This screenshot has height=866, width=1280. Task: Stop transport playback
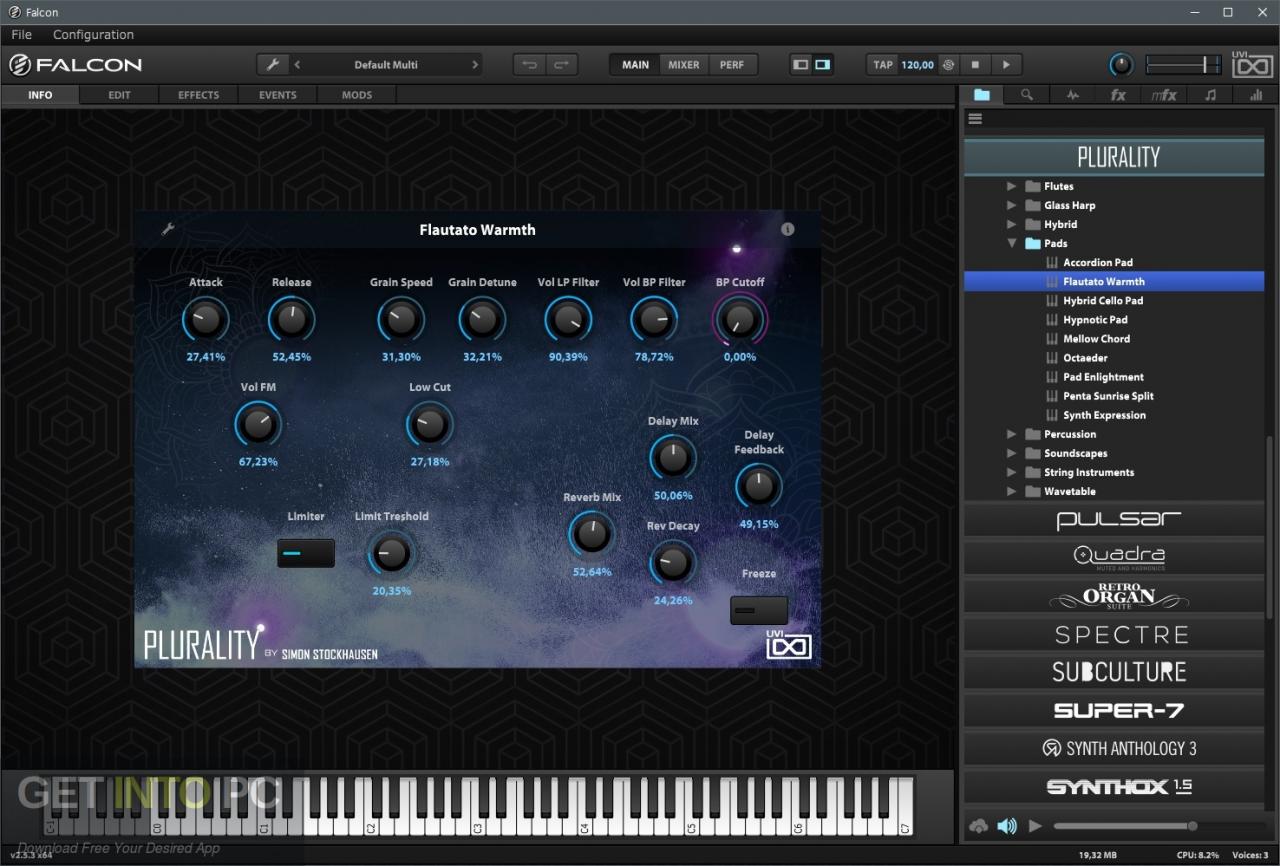[976, 65]
